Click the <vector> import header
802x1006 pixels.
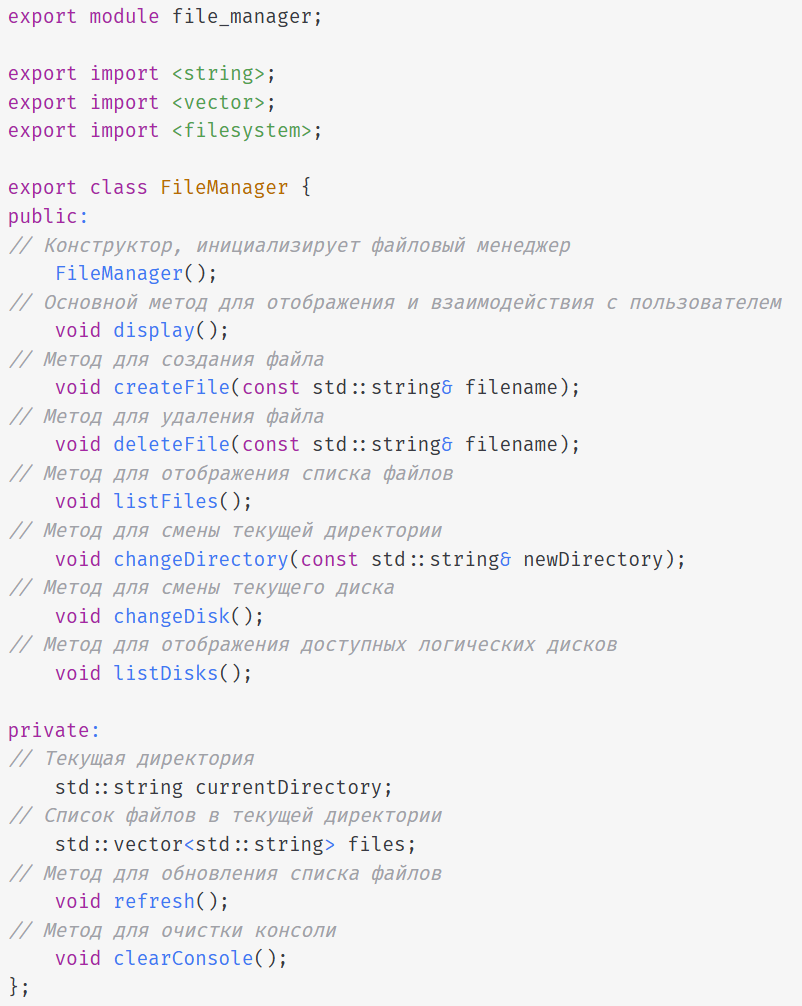click(218, 103)
